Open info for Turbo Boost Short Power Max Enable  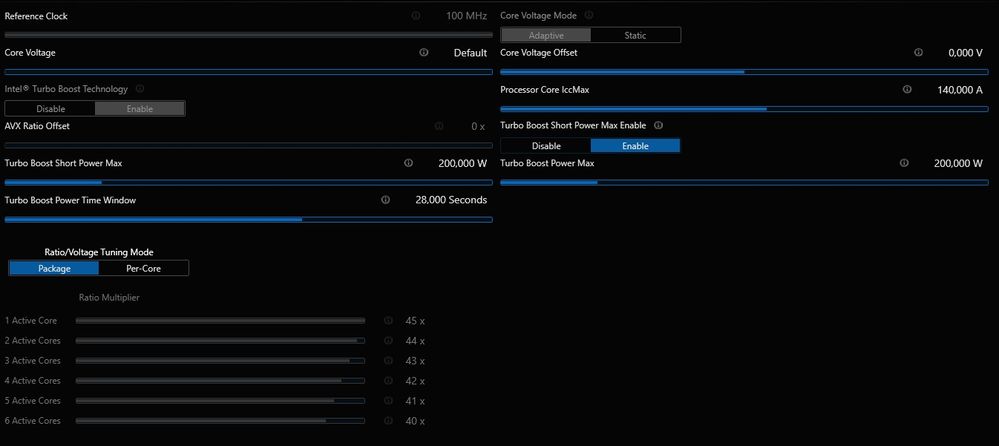pos(658,126)
